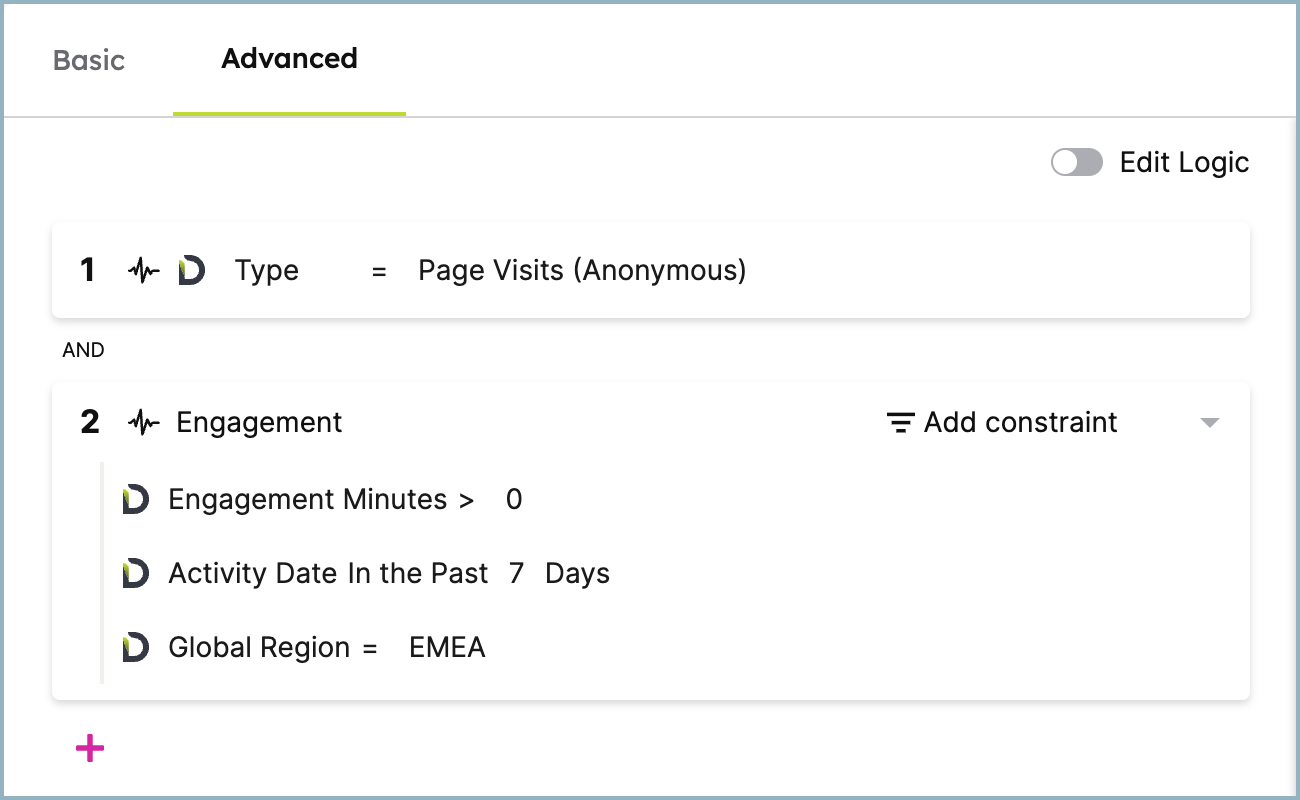Expand the Engagement filter dropdown arrow
Screen dimensions: 1300x800
1210,423
